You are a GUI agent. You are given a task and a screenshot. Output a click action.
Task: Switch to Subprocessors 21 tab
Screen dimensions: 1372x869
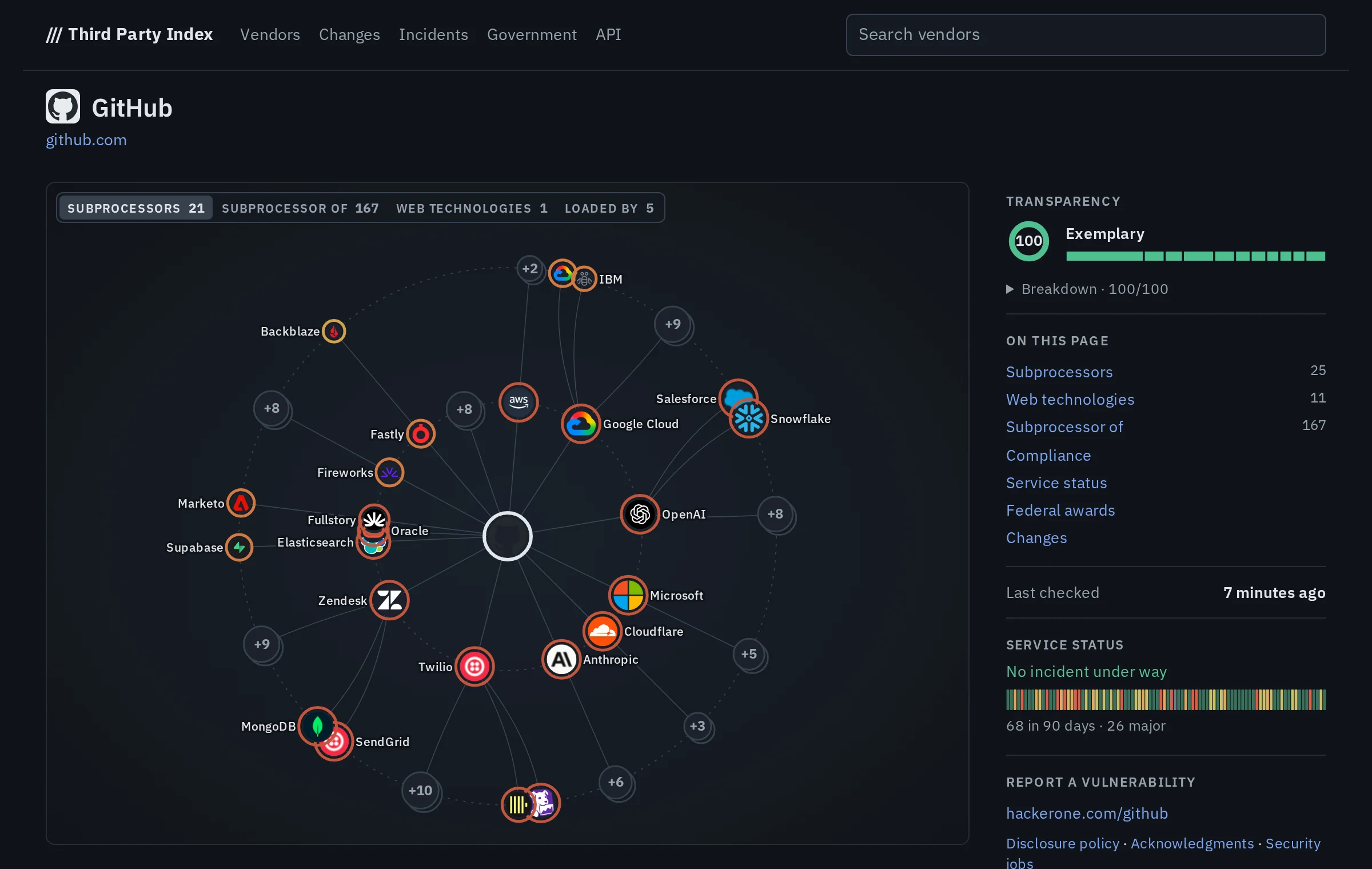point(135,208)
